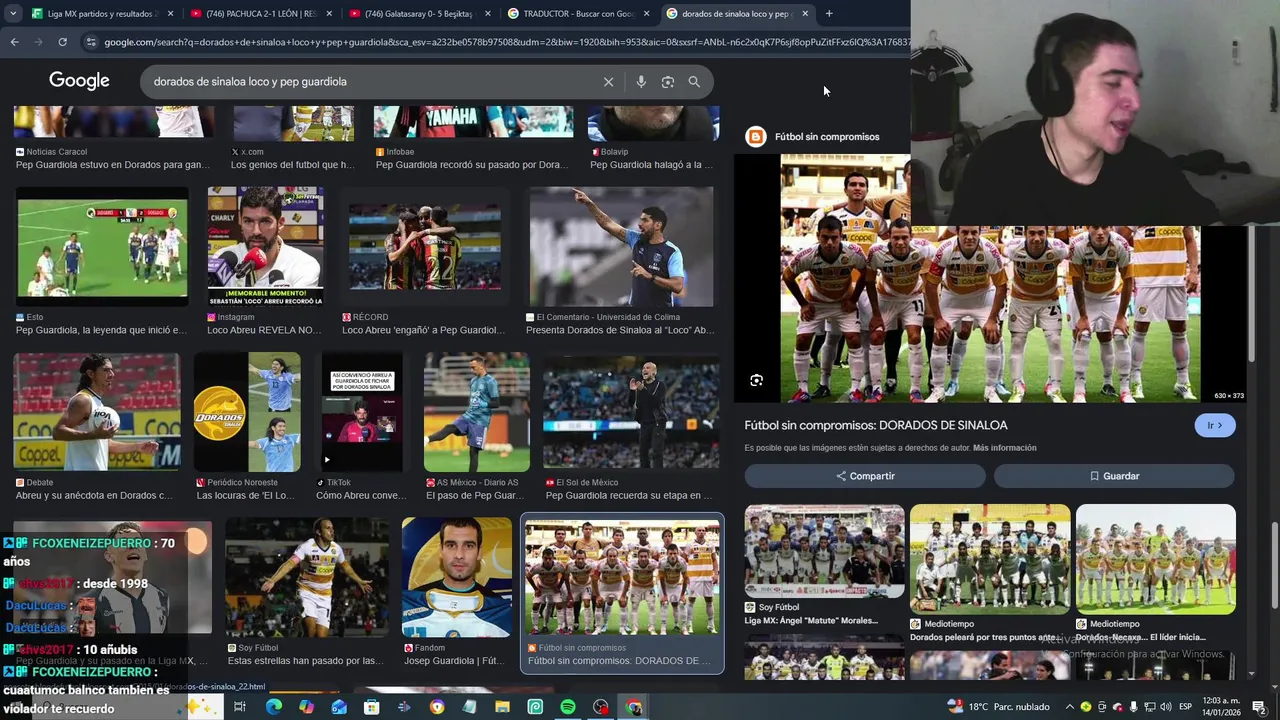Open the Esto Pep Guardiola la leyenda result image
The width and height of the screenshot is (1280, 720).
[102, 246]
